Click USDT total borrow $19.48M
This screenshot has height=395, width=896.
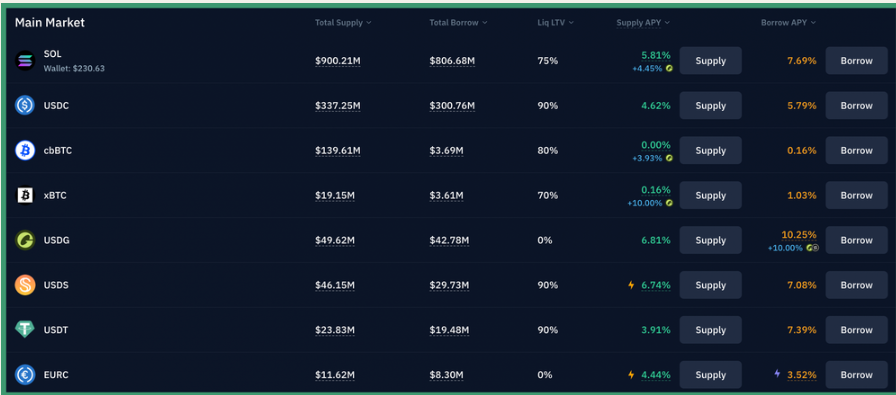coord(450,330)
